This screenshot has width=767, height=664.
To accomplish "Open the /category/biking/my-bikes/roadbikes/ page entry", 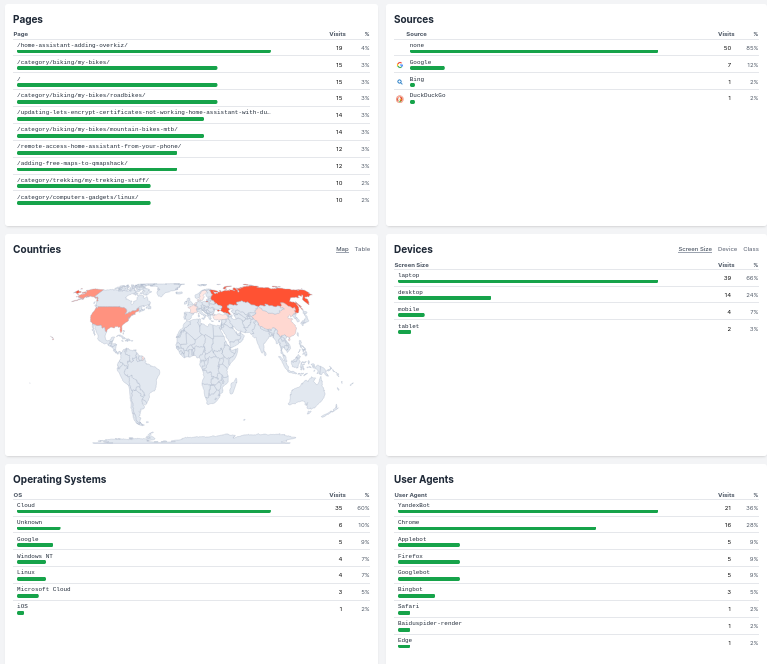I will [81, 95].
